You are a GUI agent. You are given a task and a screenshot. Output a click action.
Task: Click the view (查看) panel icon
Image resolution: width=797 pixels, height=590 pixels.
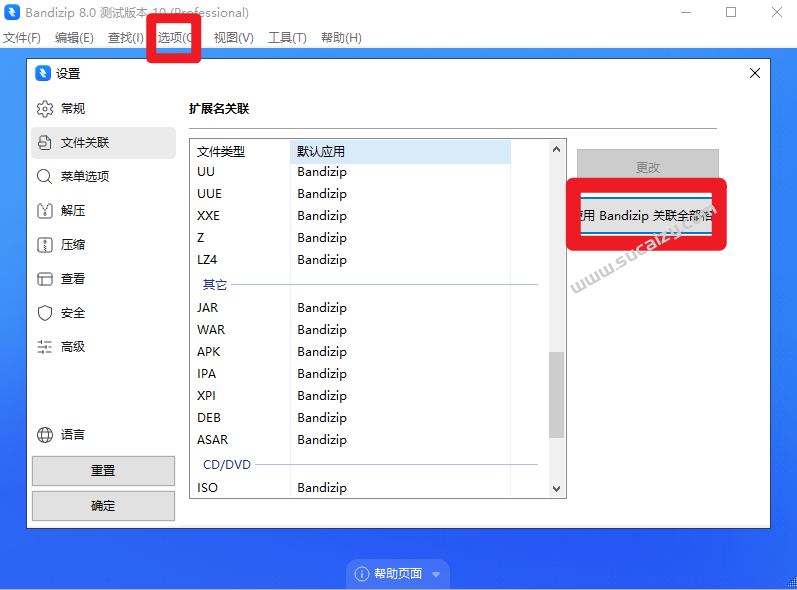45,279
